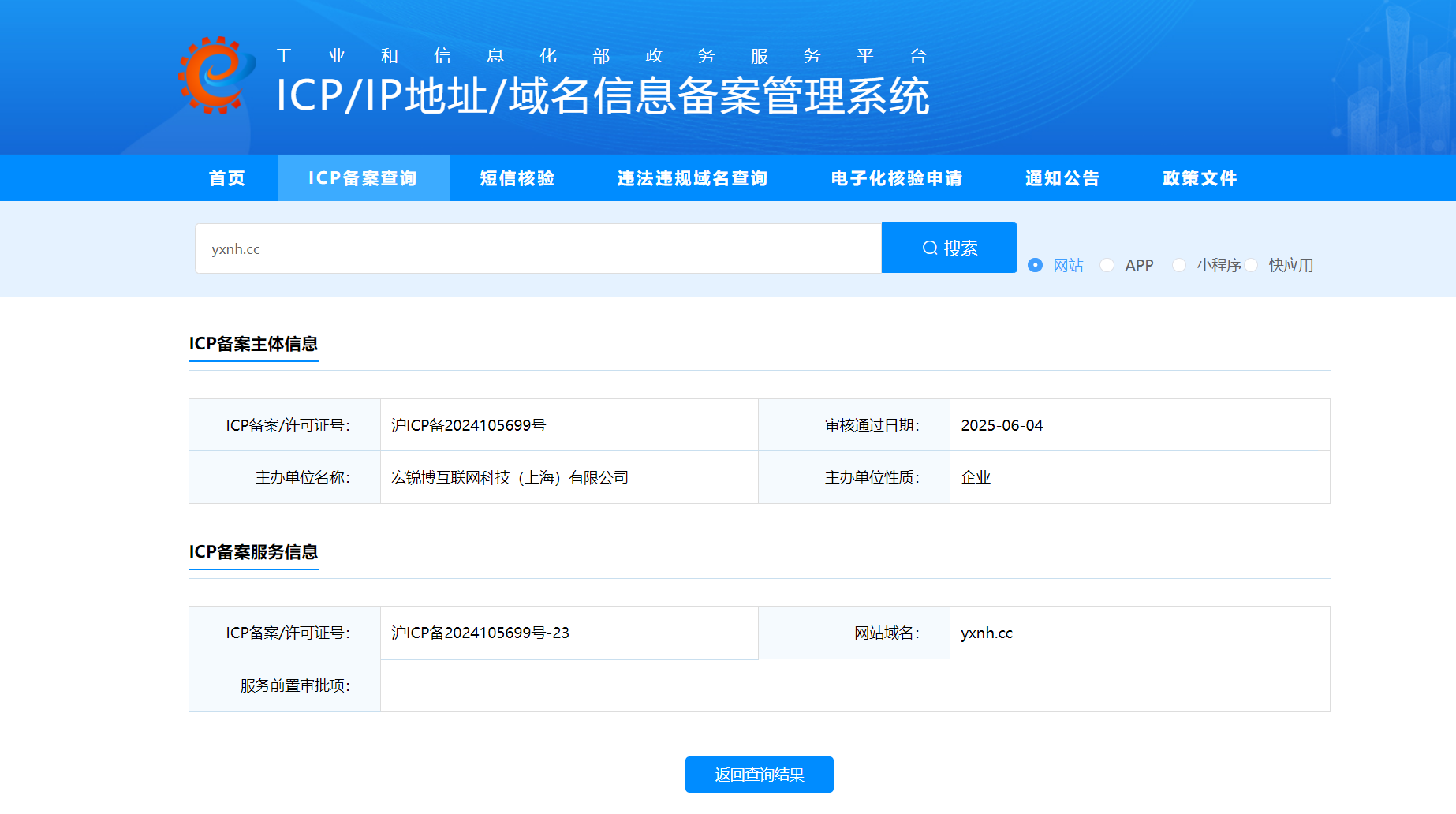The height and width of the screenshot is (814, 1456).
Task: Open the 短信核验 tab
Action: [x=517, y=178]
